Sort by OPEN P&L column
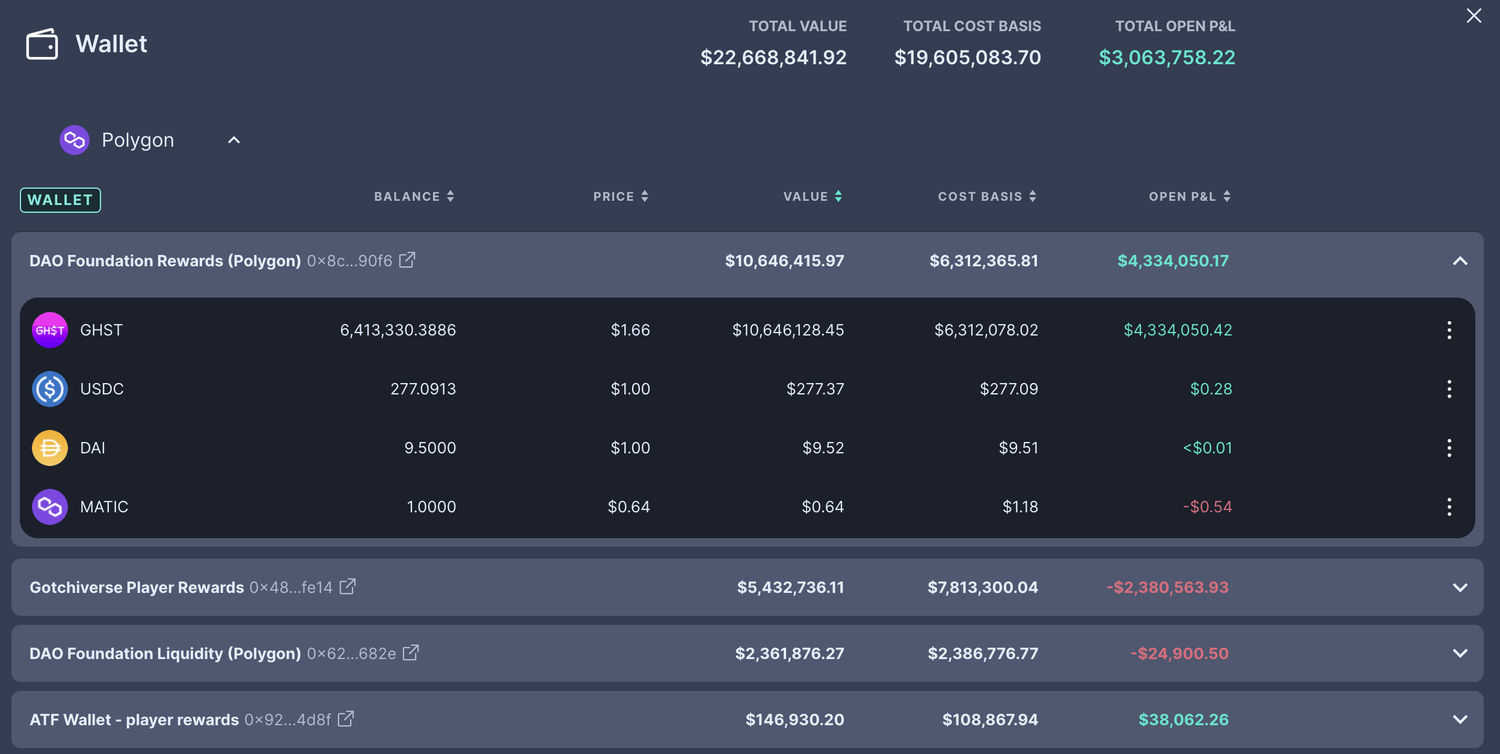The height and width of the screenshot is (754, 1500). click(x=1190, y=196)
